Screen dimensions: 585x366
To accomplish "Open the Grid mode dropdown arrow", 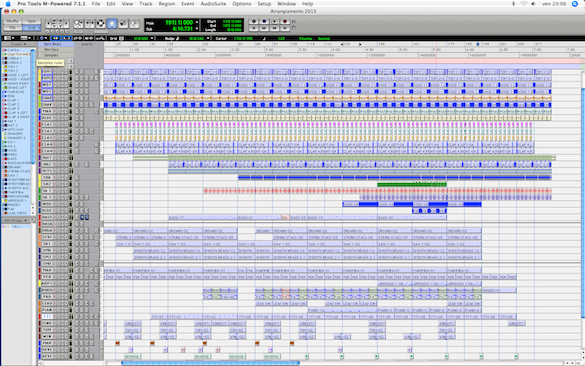I will (x=39, y=28).
